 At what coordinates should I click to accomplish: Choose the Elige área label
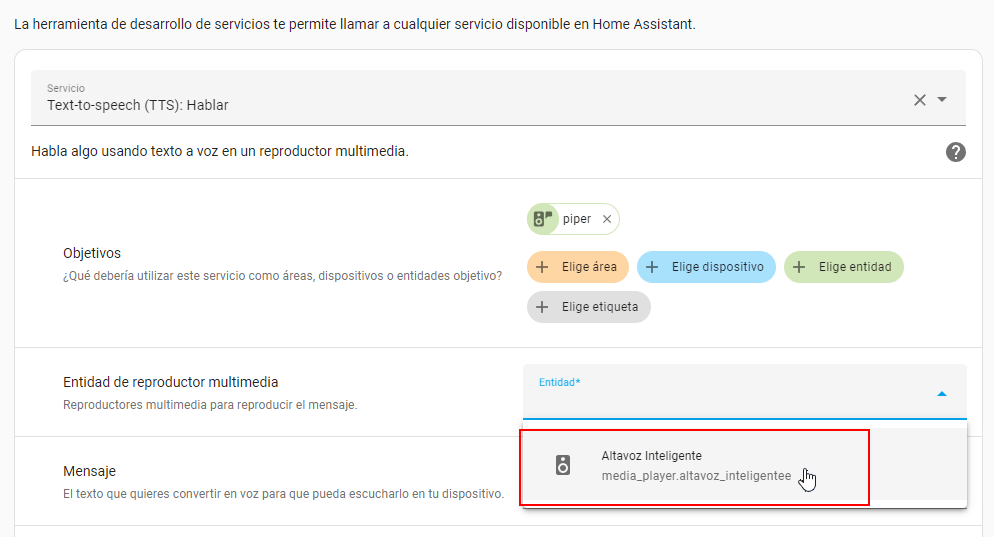(x=589, y=267)
